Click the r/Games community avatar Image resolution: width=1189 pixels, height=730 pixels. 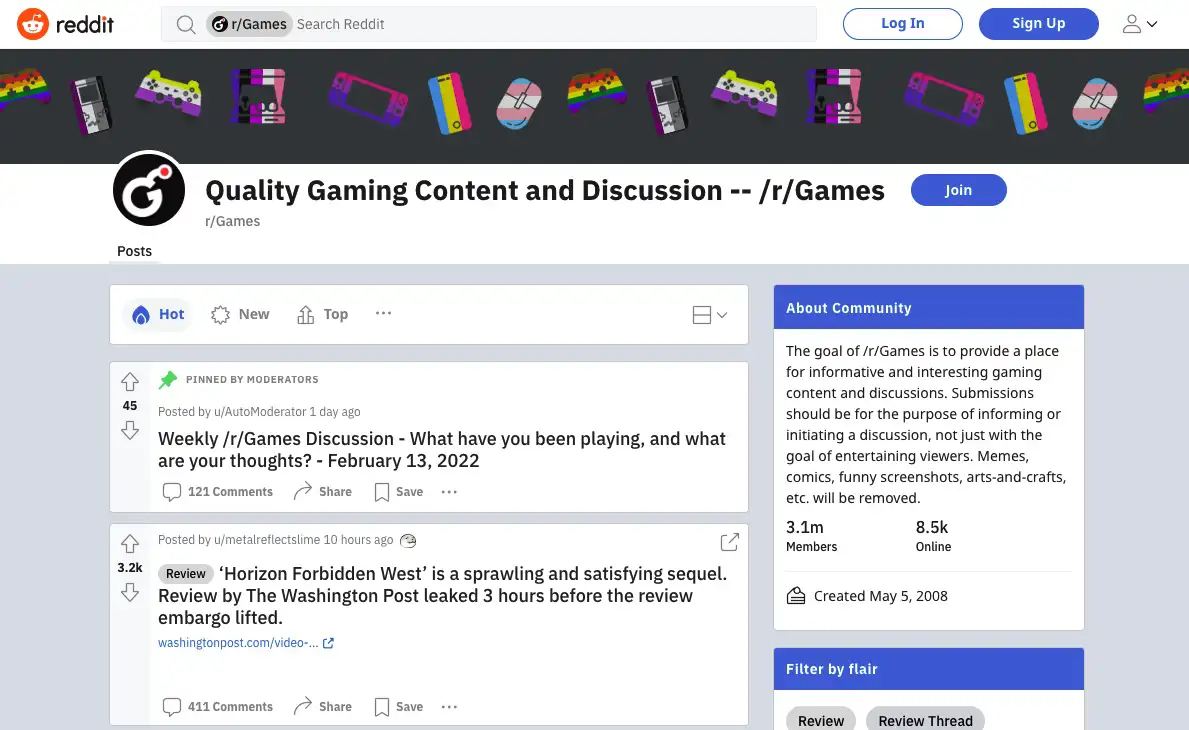point(149,190)
